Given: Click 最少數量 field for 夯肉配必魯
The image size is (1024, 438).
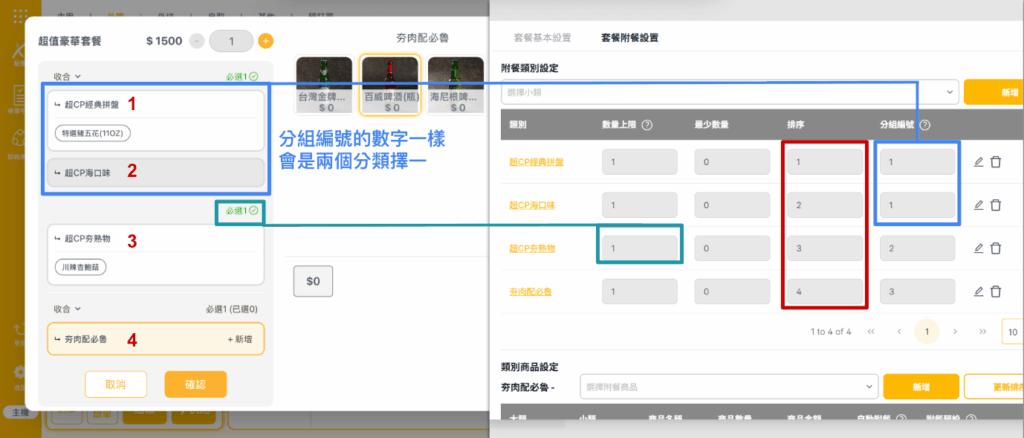Looking at the screenshot, I should tap(732, 291).
